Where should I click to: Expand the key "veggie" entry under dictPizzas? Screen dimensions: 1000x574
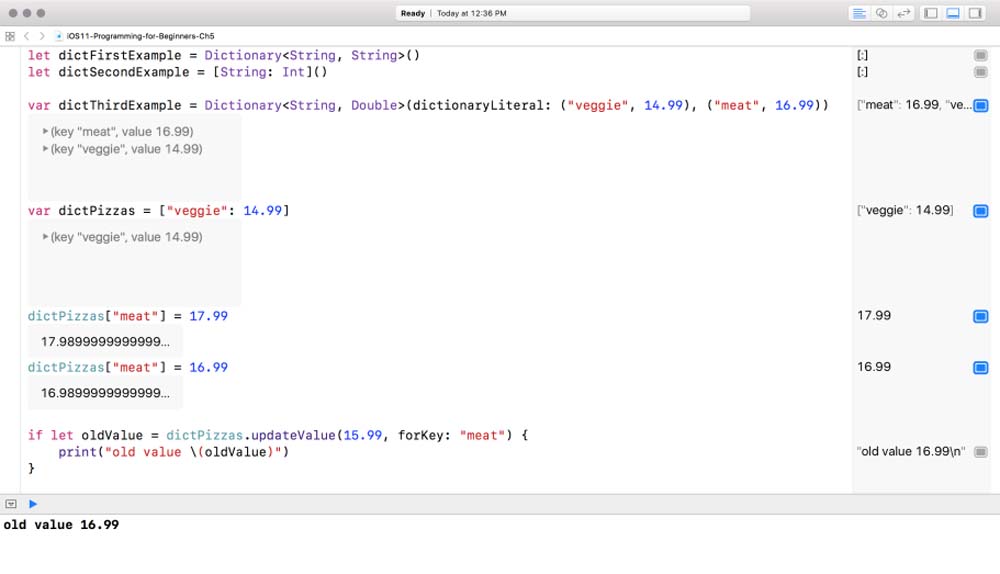pyautogui.click(x=46, y=237)
